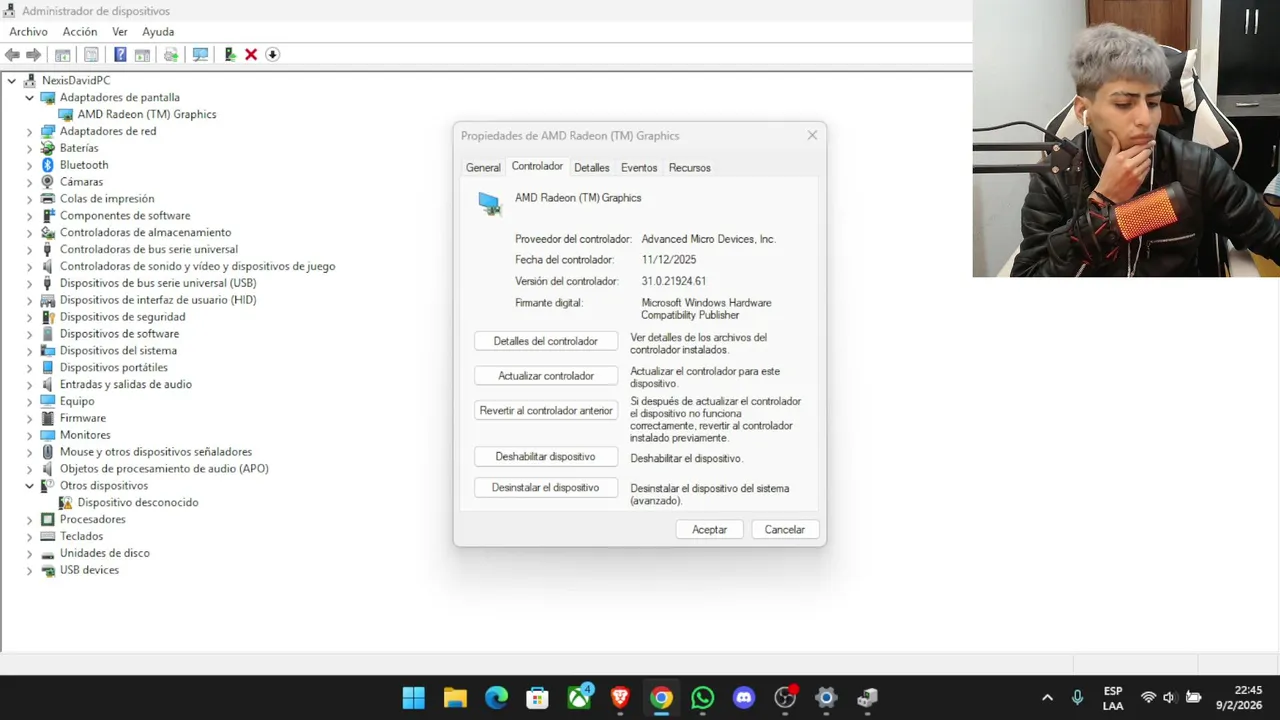Screen dimensions: 1280x720
Task: Click the blue question mark help icon
Action: coord(120,55)
